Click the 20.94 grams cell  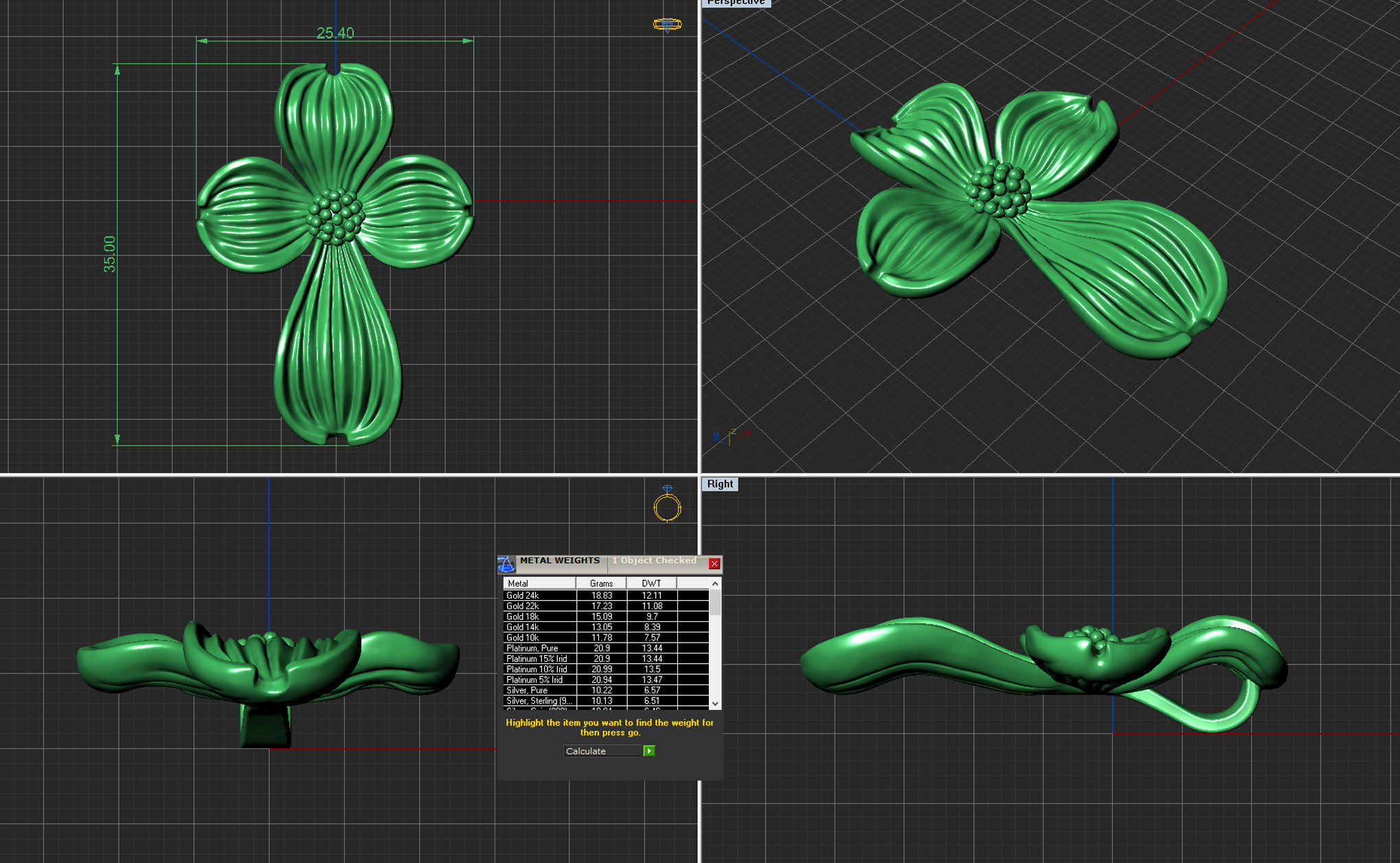tap(601, 680)
